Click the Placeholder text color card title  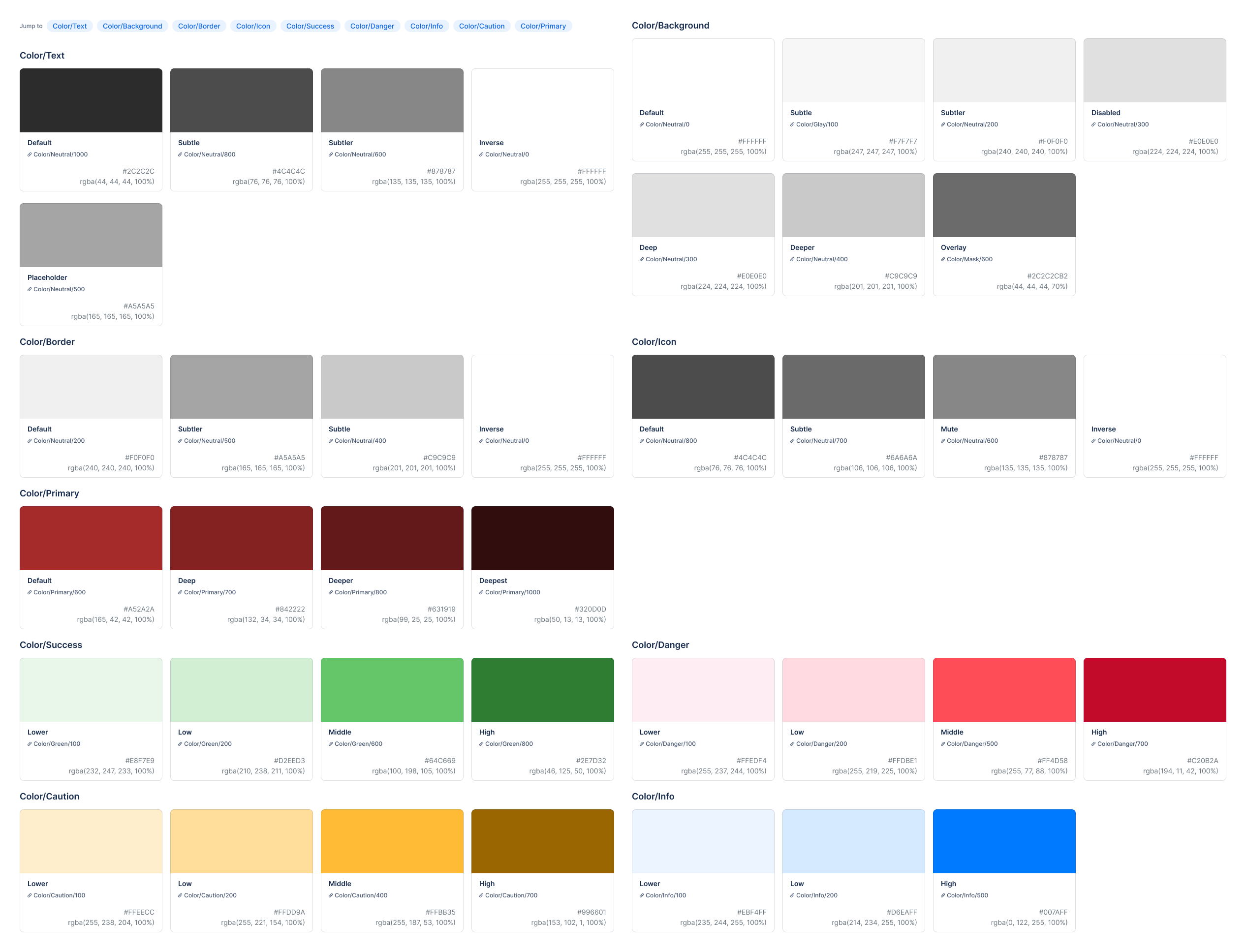tap(47, 277)
